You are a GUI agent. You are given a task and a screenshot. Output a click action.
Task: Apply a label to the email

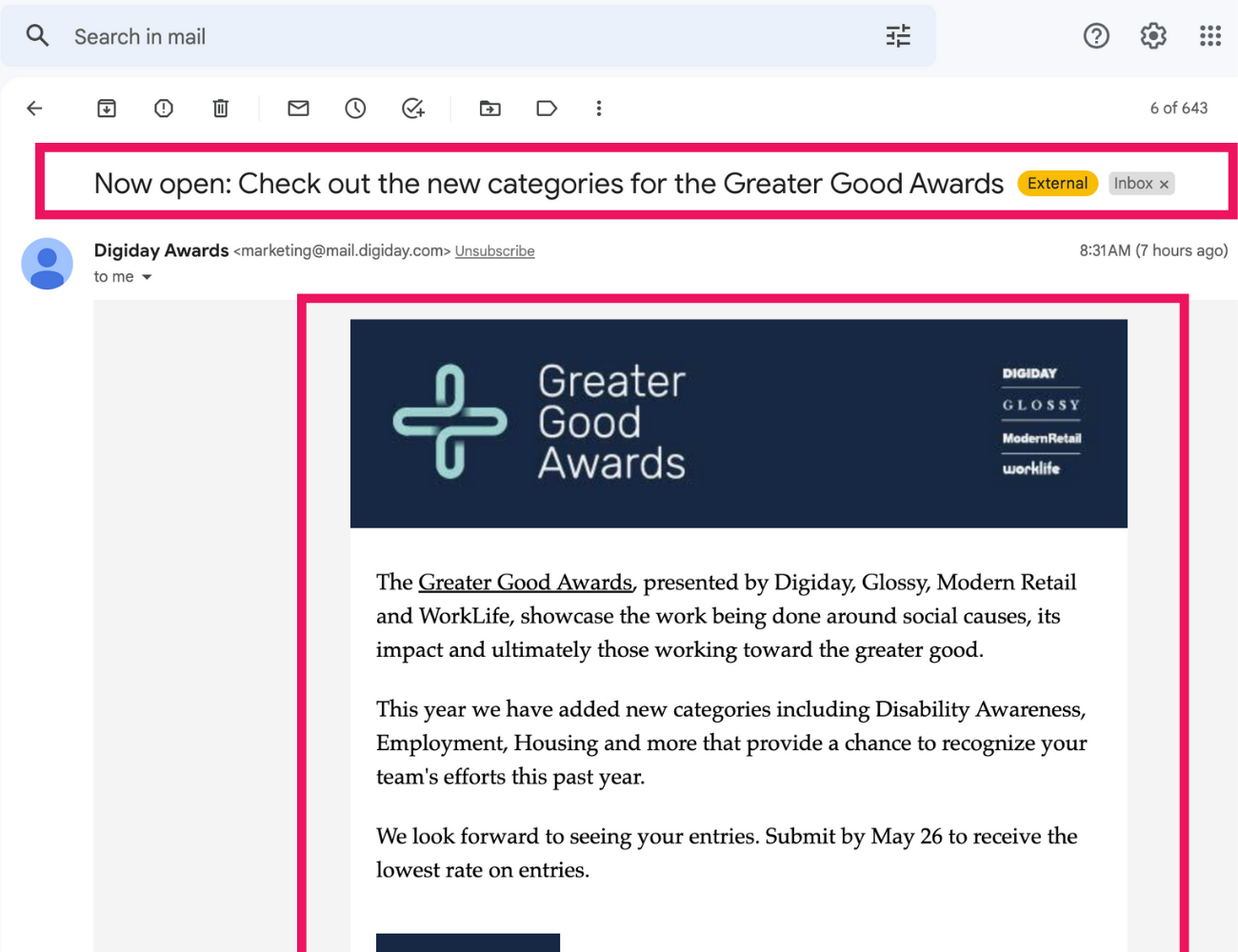(x=546, y=109)
